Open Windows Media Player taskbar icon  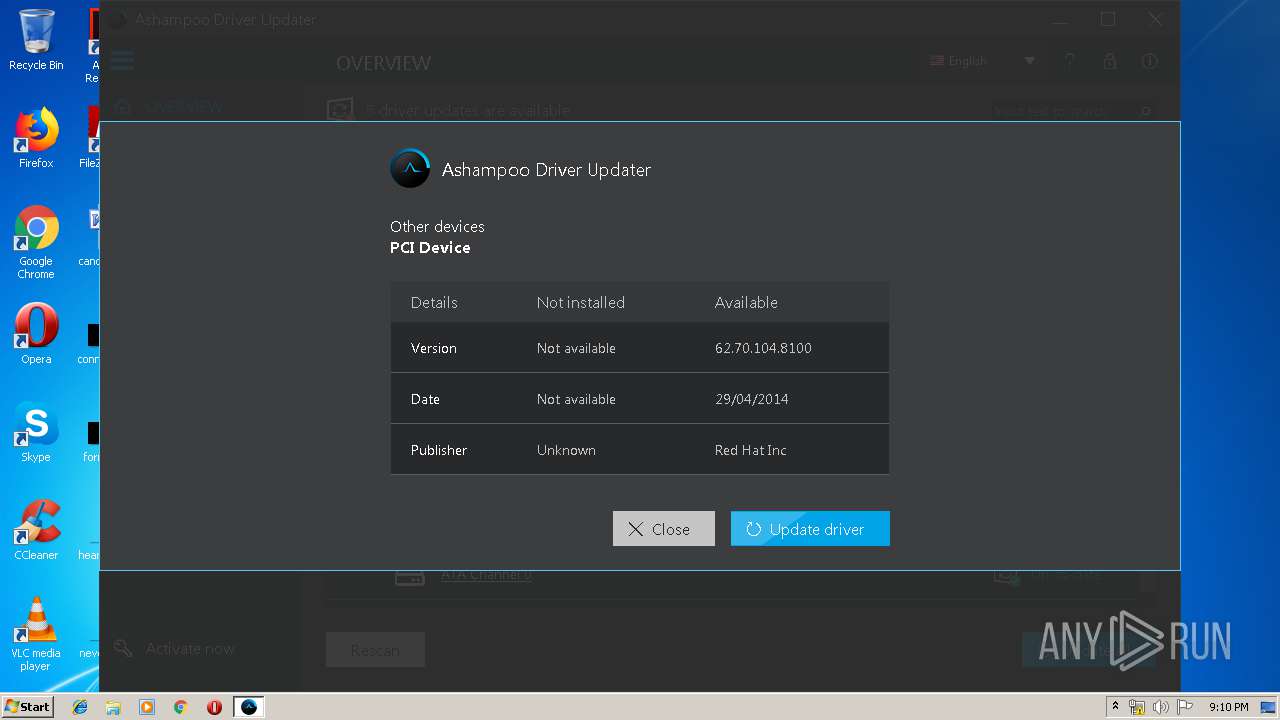tap(147, 707)
